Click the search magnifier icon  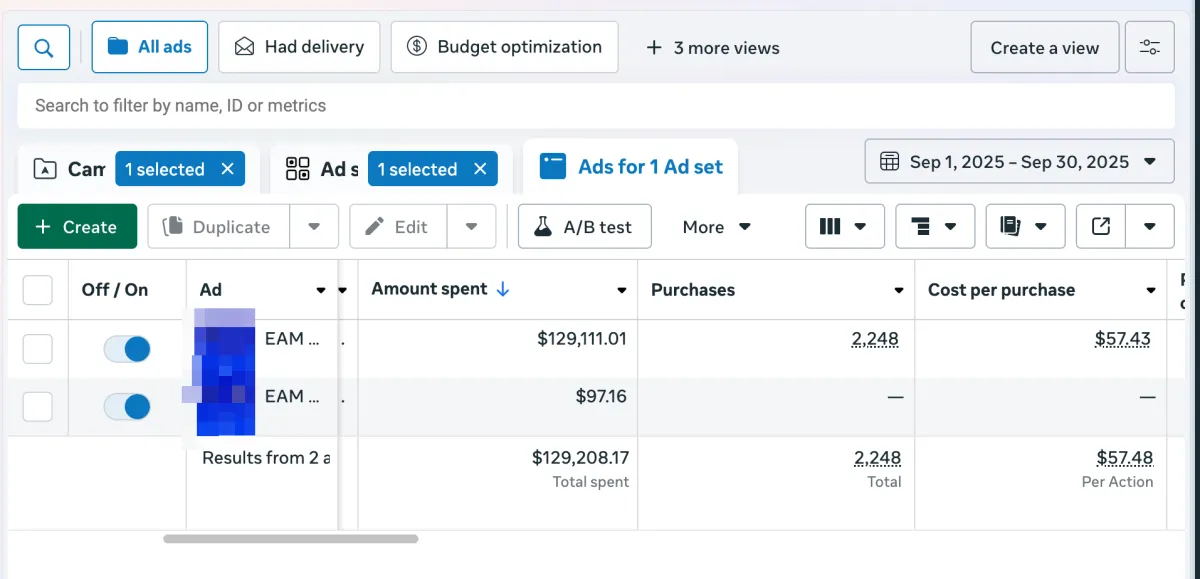coord(44,47)
